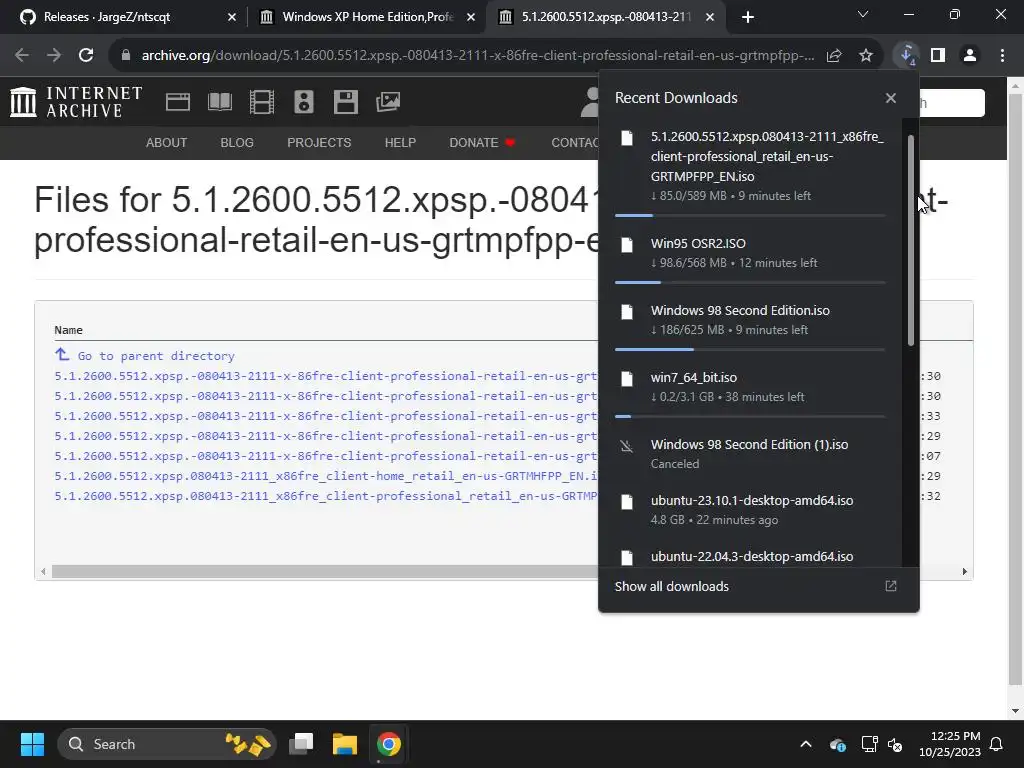Open the HELP menu item

[x=400, y=142]
